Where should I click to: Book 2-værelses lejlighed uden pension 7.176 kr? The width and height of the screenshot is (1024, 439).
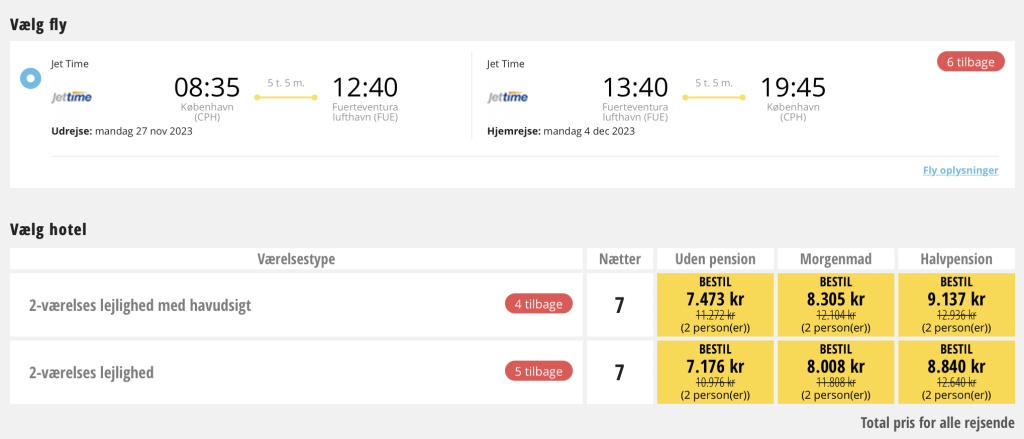click(716, 372)
